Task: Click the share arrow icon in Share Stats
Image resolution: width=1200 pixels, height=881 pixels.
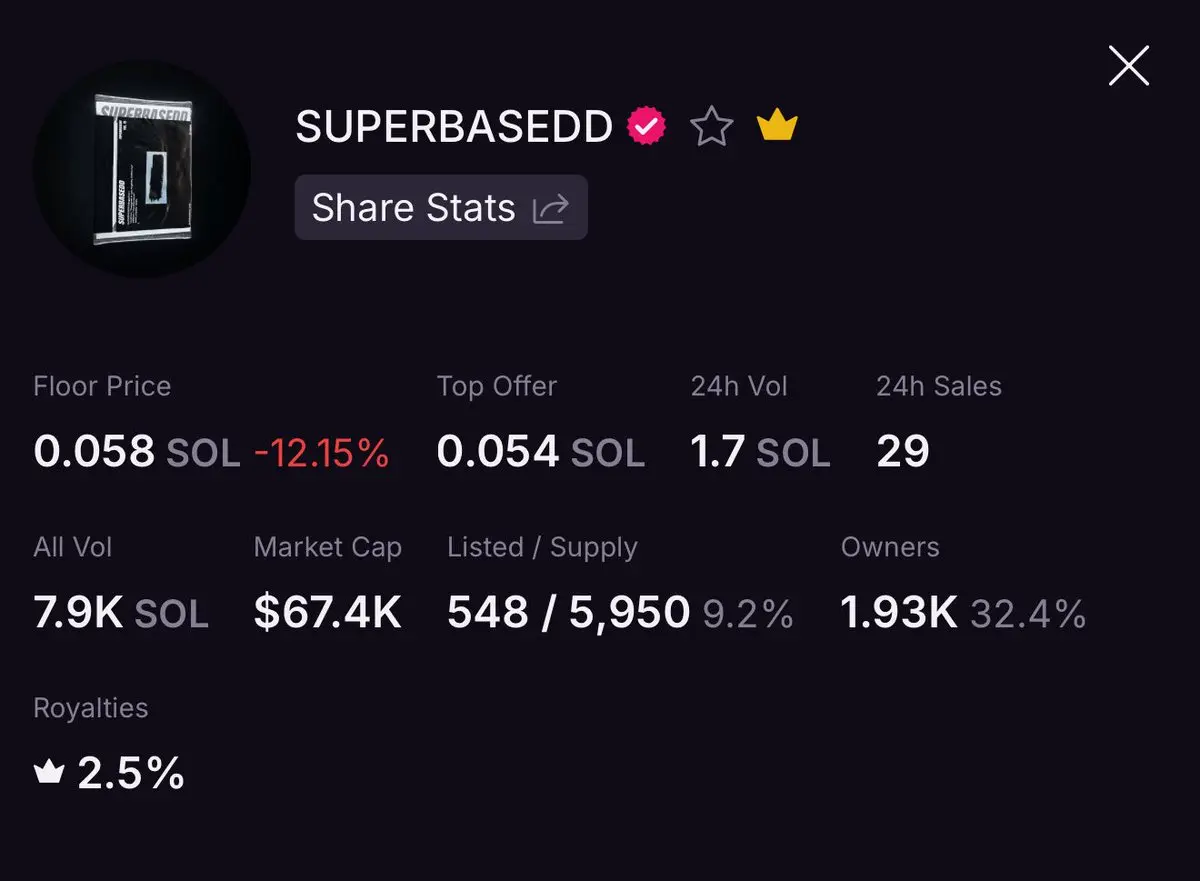Action: pos(551,208)
